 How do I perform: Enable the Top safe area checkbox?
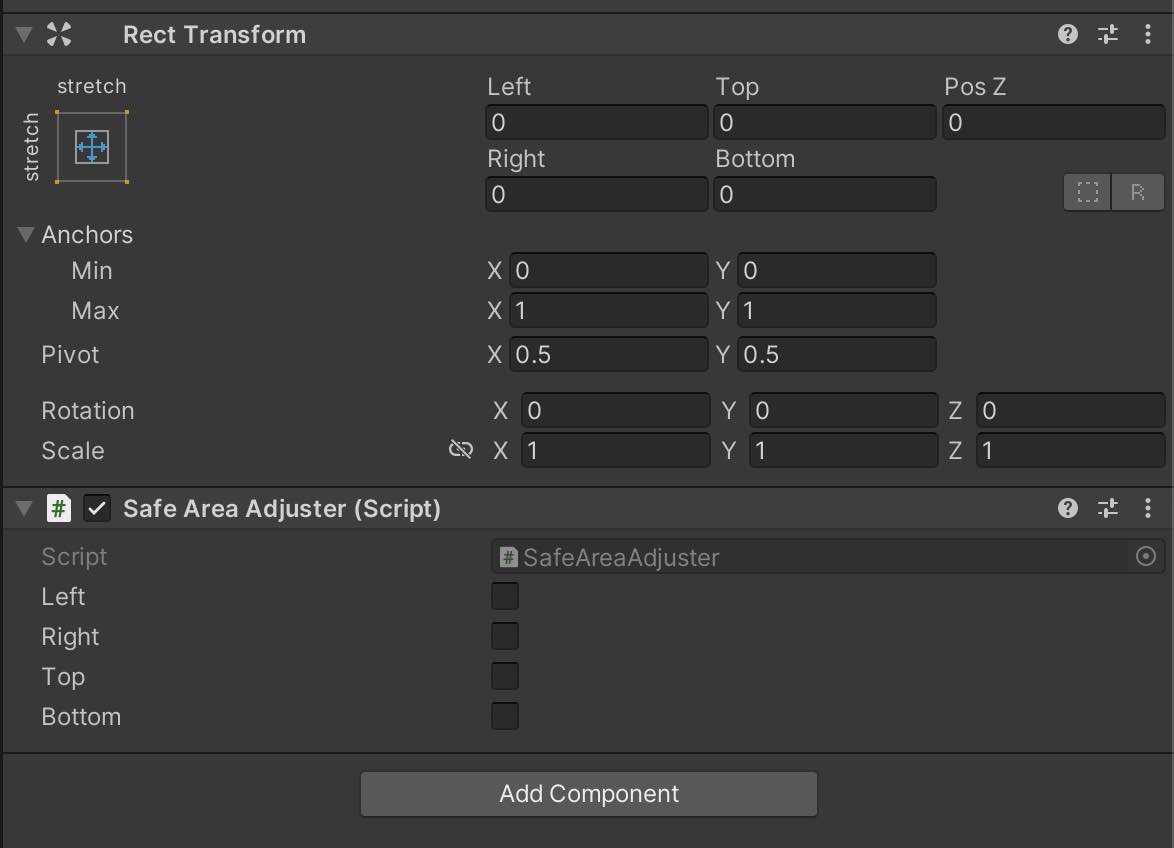[505, 676]
